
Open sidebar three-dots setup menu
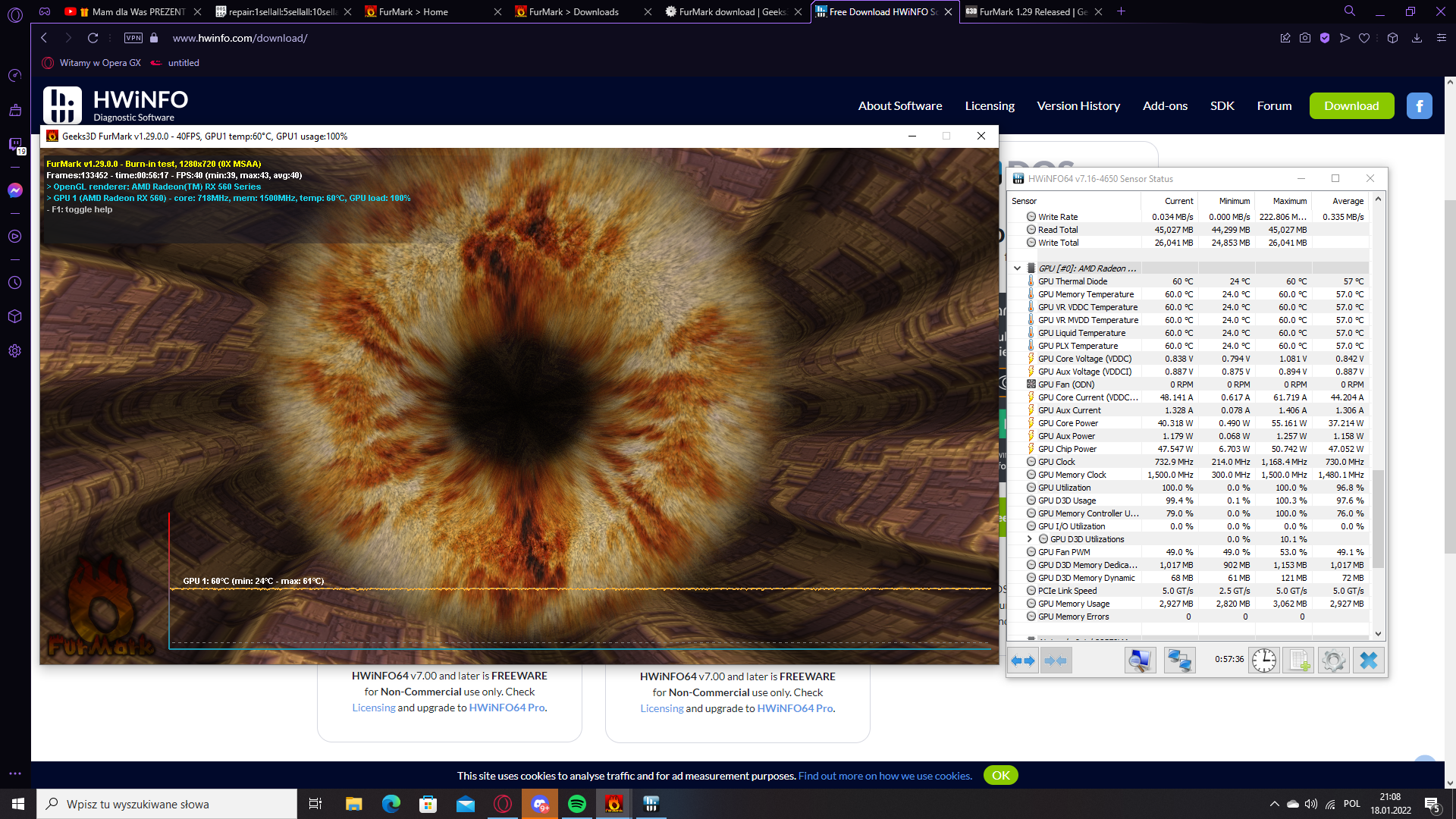(x=15, y=773)
